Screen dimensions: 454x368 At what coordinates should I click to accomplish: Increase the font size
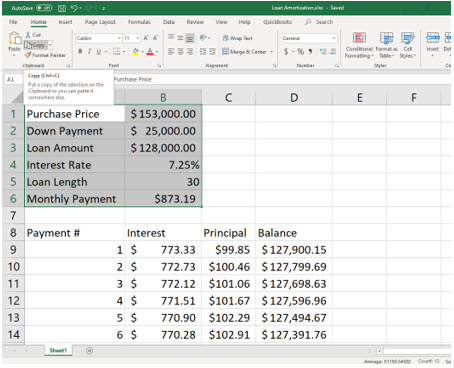(x=146, y=38)
